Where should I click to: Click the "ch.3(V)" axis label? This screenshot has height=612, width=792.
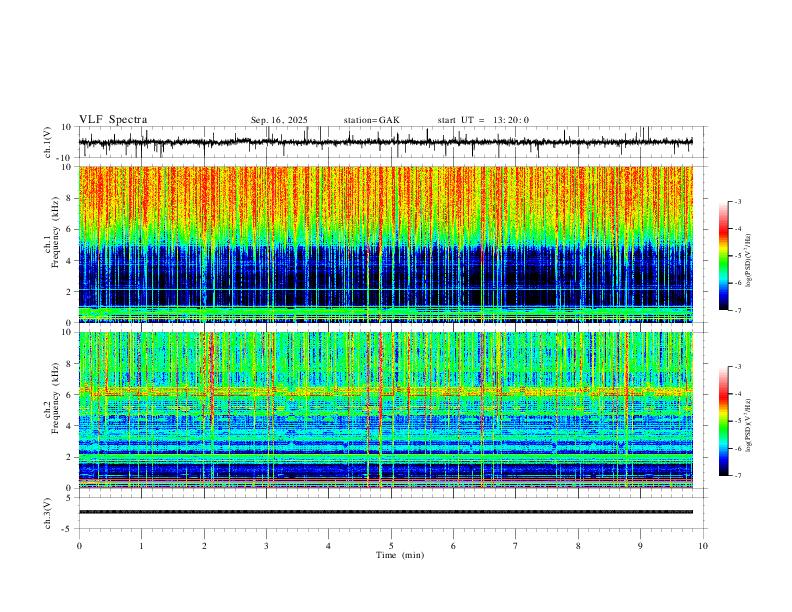48,513
